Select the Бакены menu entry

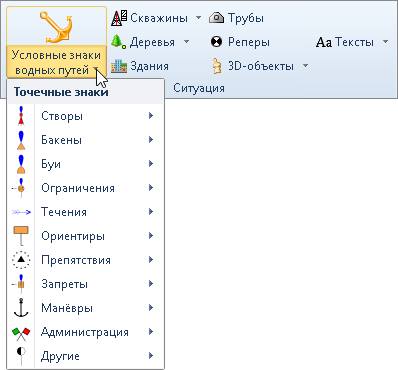point(85,140)
